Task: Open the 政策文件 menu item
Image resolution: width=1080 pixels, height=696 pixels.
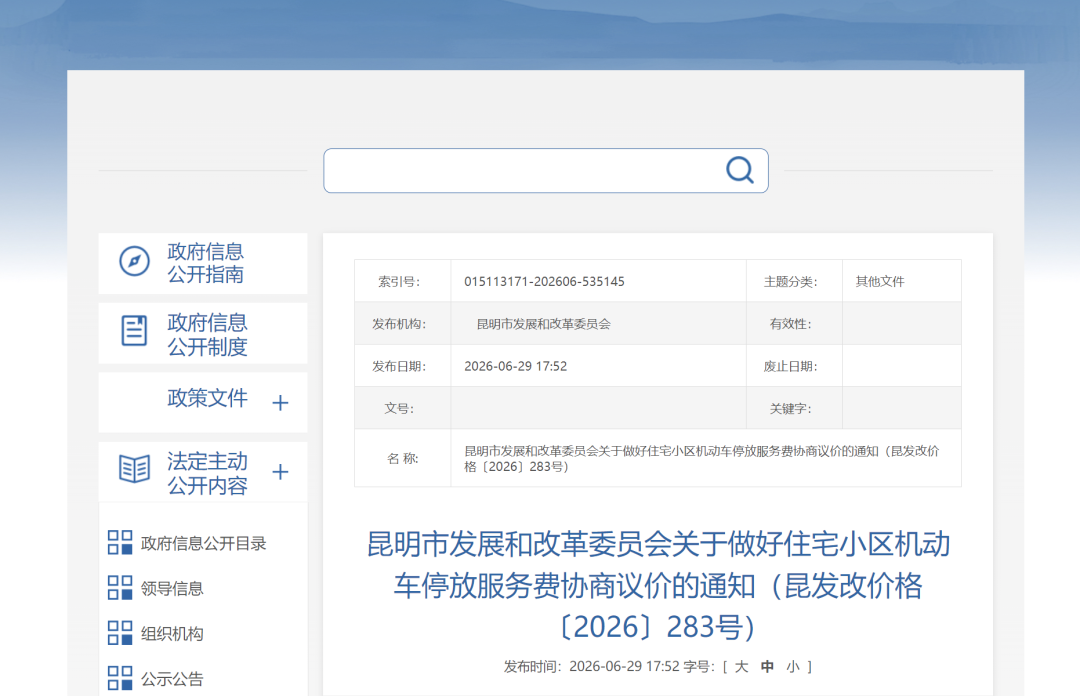Action: (202, 402)
